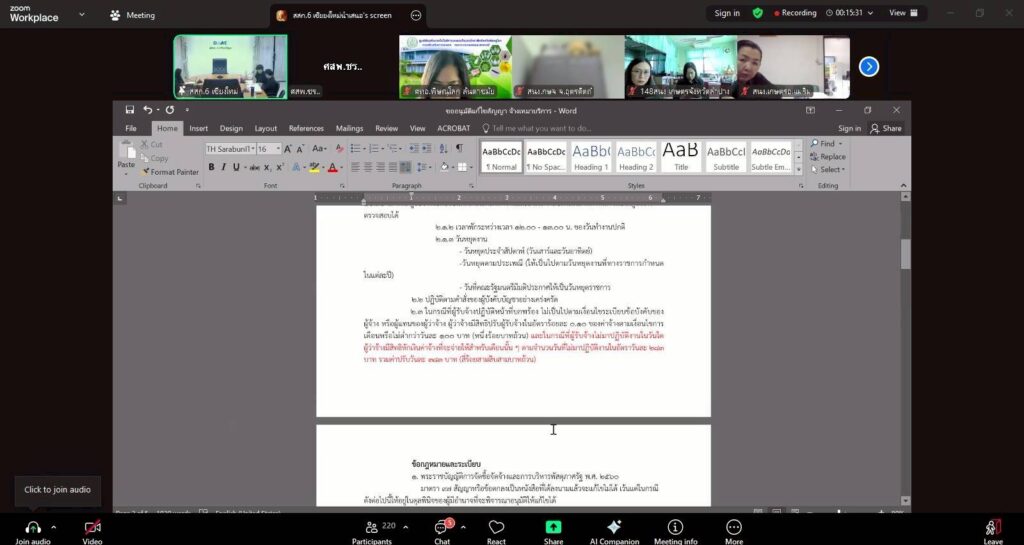
Task: Click the Sign in button
Action: [727, 13]
